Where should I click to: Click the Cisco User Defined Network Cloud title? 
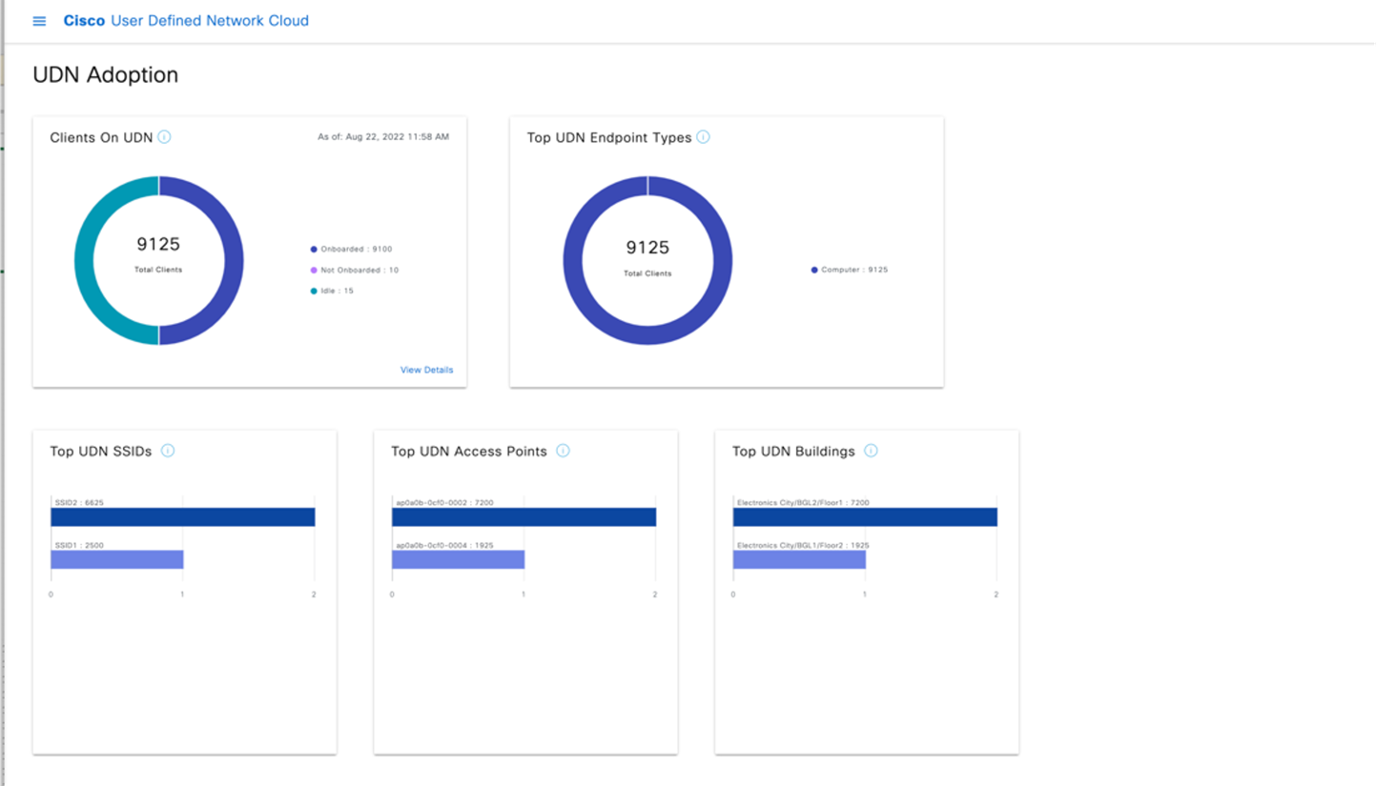[x=186, y=21]
